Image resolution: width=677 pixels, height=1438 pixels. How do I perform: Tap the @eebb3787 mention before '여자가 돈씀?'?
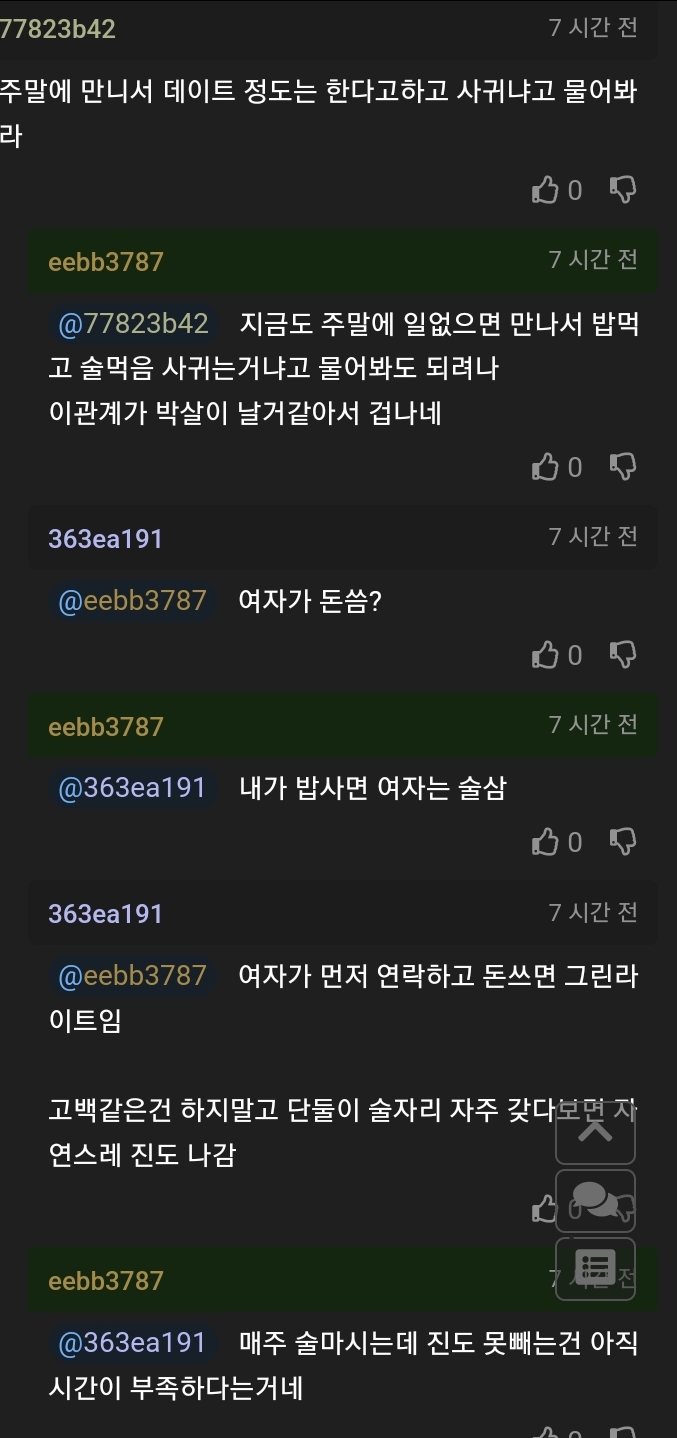(133, 601)
